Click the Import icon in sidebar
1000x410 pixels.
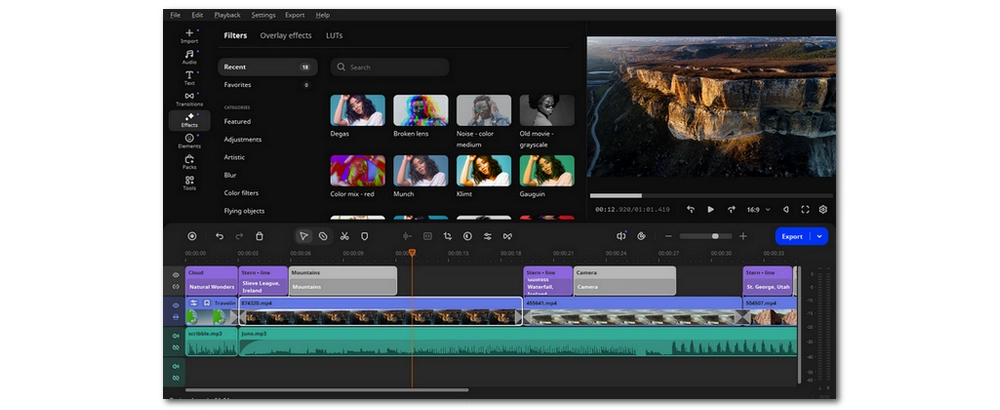pyautogui.click(x=189, y=35)
